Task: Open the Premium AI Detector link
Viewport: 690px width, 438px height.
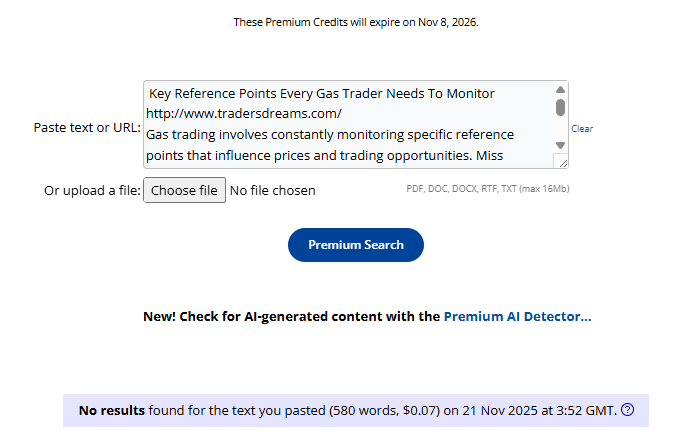Action: click(517, 316)
